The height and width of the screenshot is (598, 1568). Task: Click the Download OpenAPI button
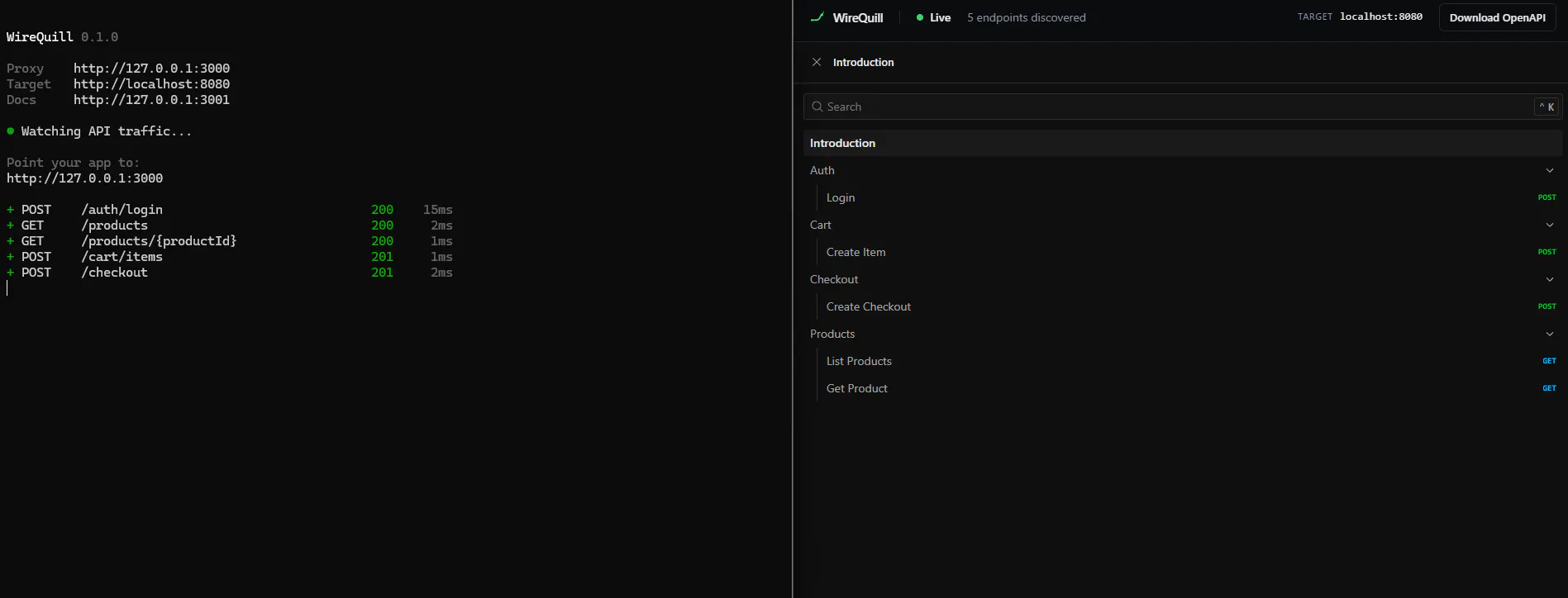point(1497,17)
